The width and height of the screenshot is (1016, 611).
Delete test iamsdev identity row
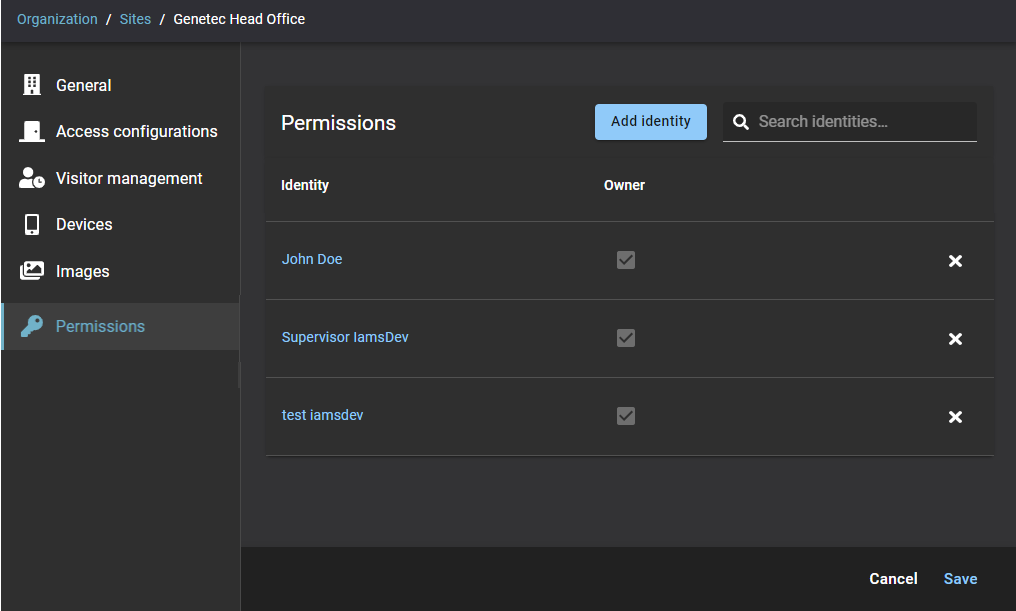(x=955, y=417)
